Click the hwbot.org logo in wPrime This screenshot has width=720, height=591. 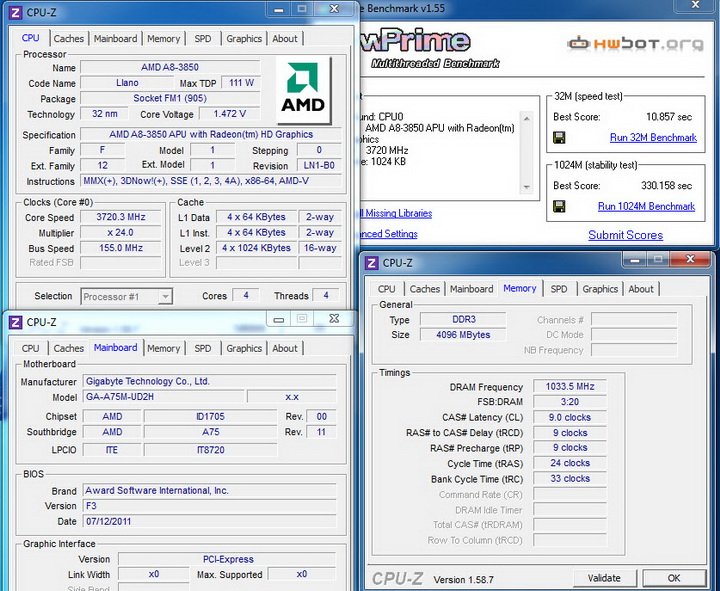coord(635,44)
